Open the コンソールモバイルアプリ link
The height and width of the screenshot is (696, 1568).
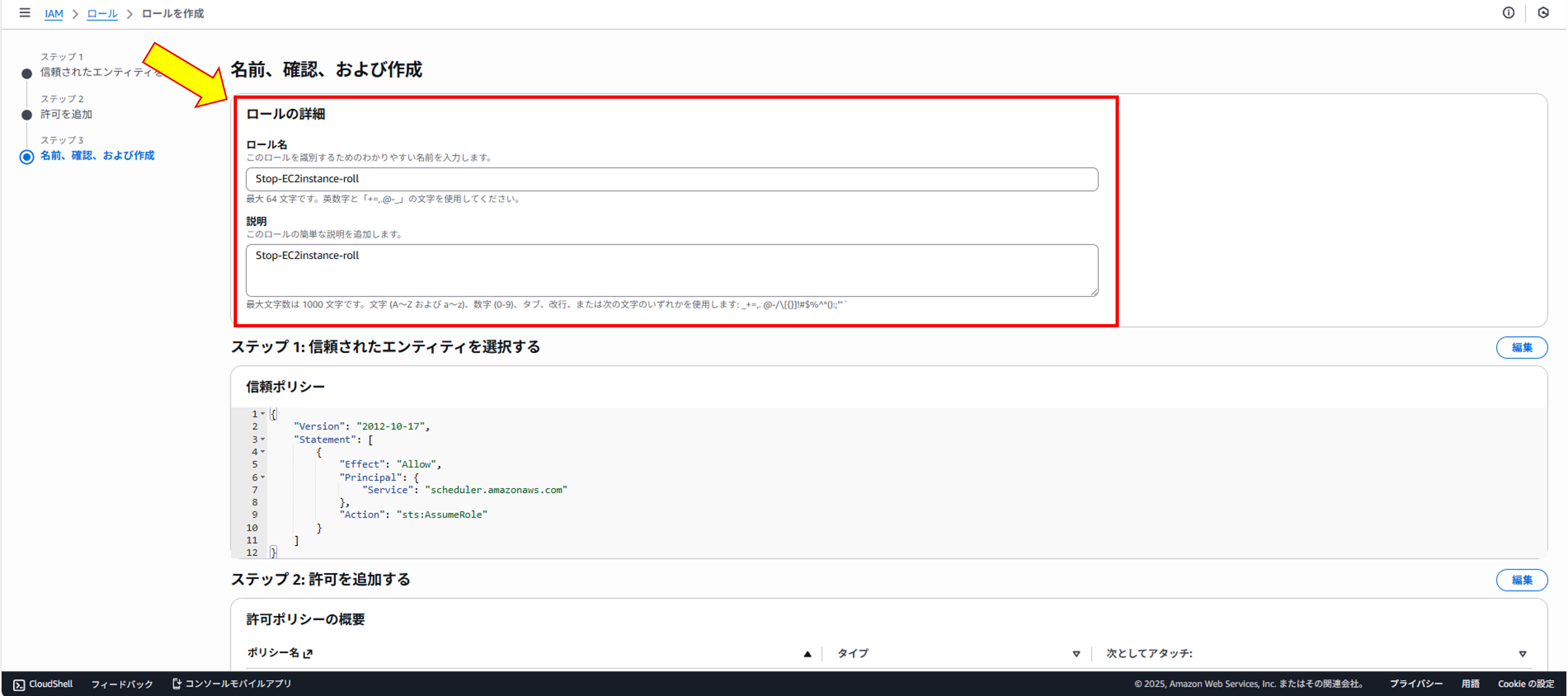[232, 684]
